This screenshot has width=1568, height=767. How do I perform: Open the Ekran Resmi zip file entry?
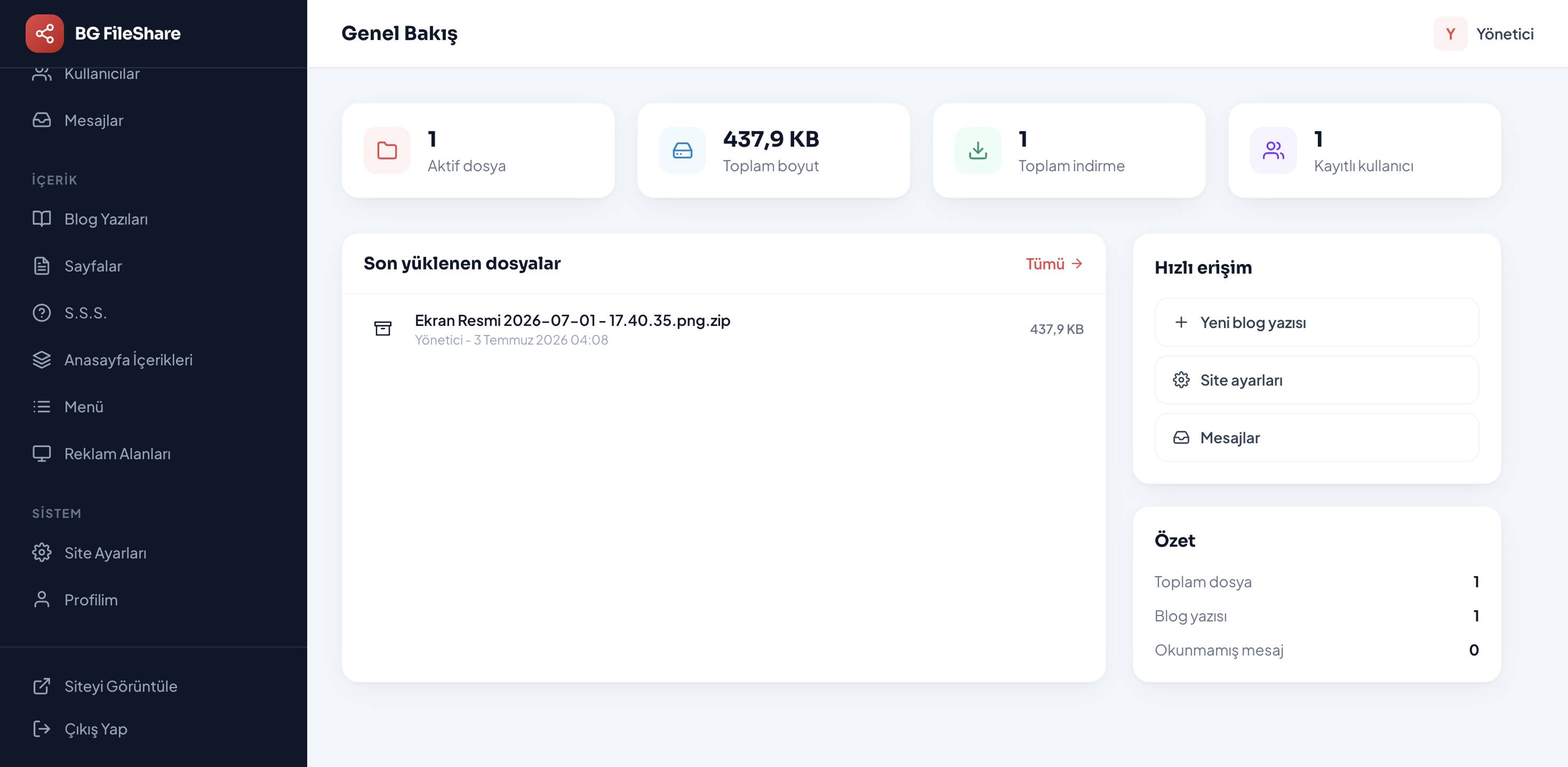pos(724,329)
